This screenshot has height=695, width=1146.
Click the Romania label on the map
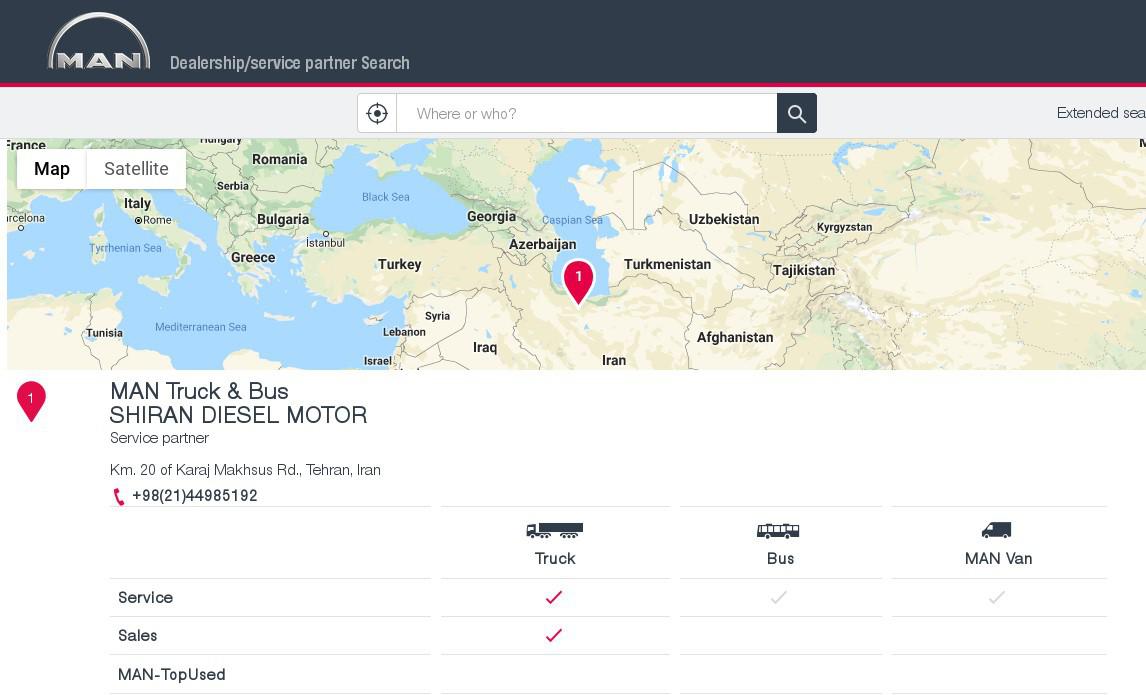click(x=279, y=159)
